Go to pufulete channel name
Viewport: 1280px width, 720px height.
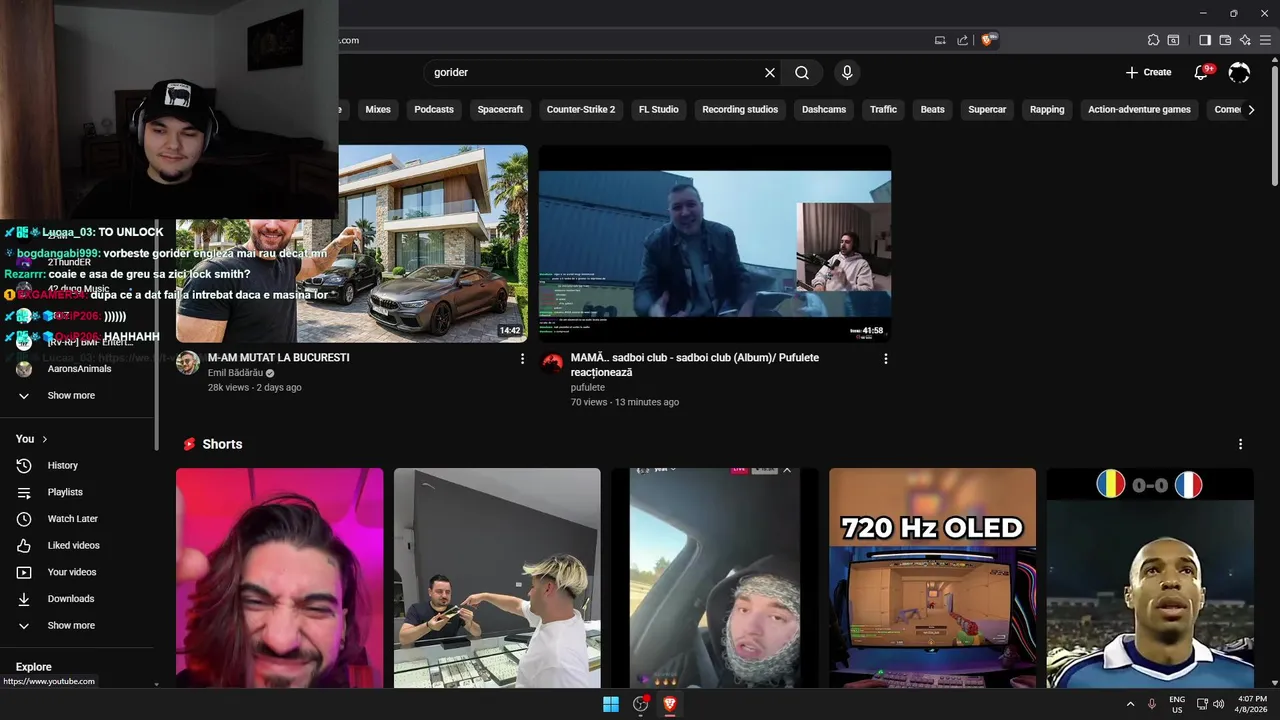[x=588, y=388]
